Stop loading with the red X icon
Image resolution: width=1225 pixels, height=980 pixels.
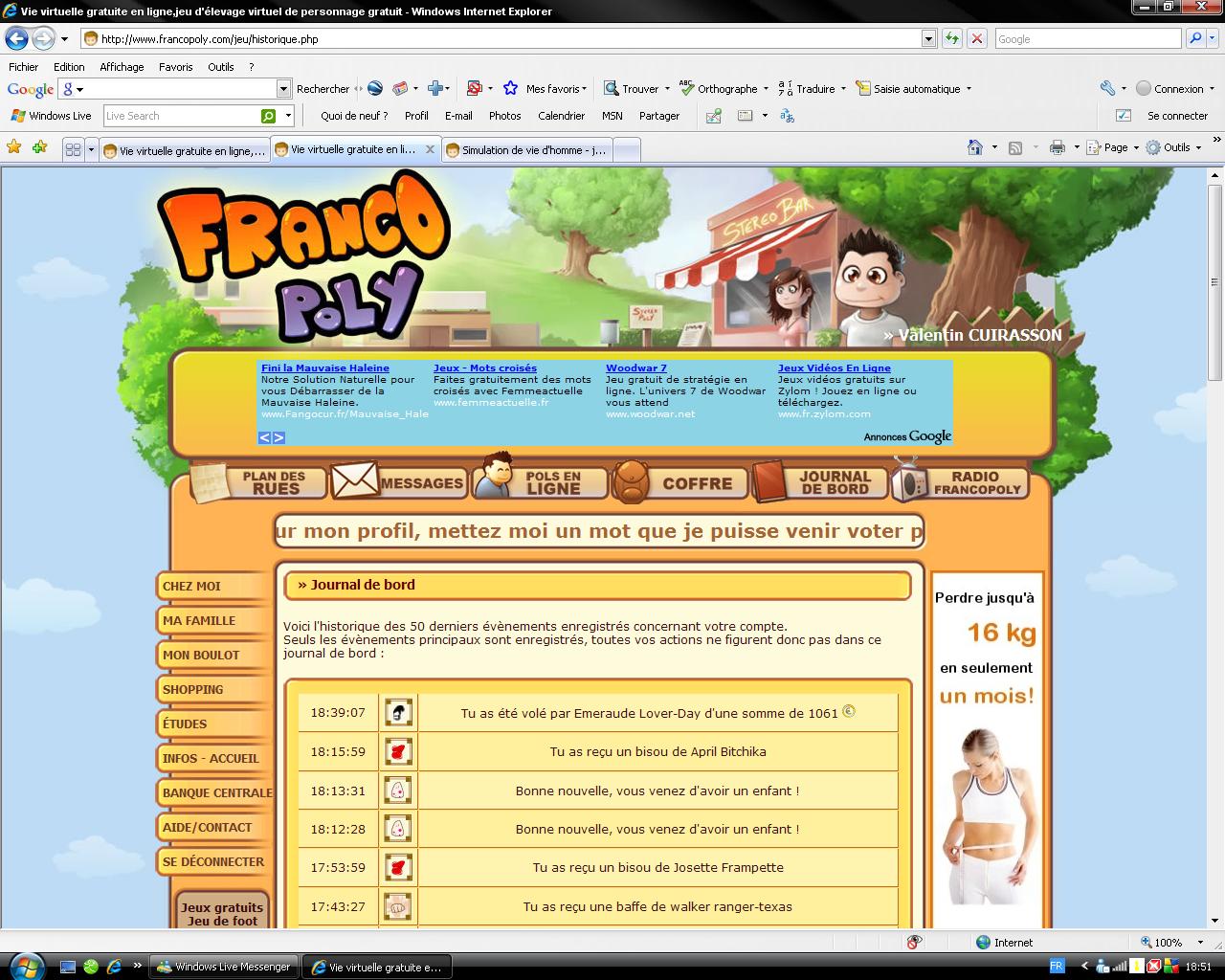pos(976,38)
